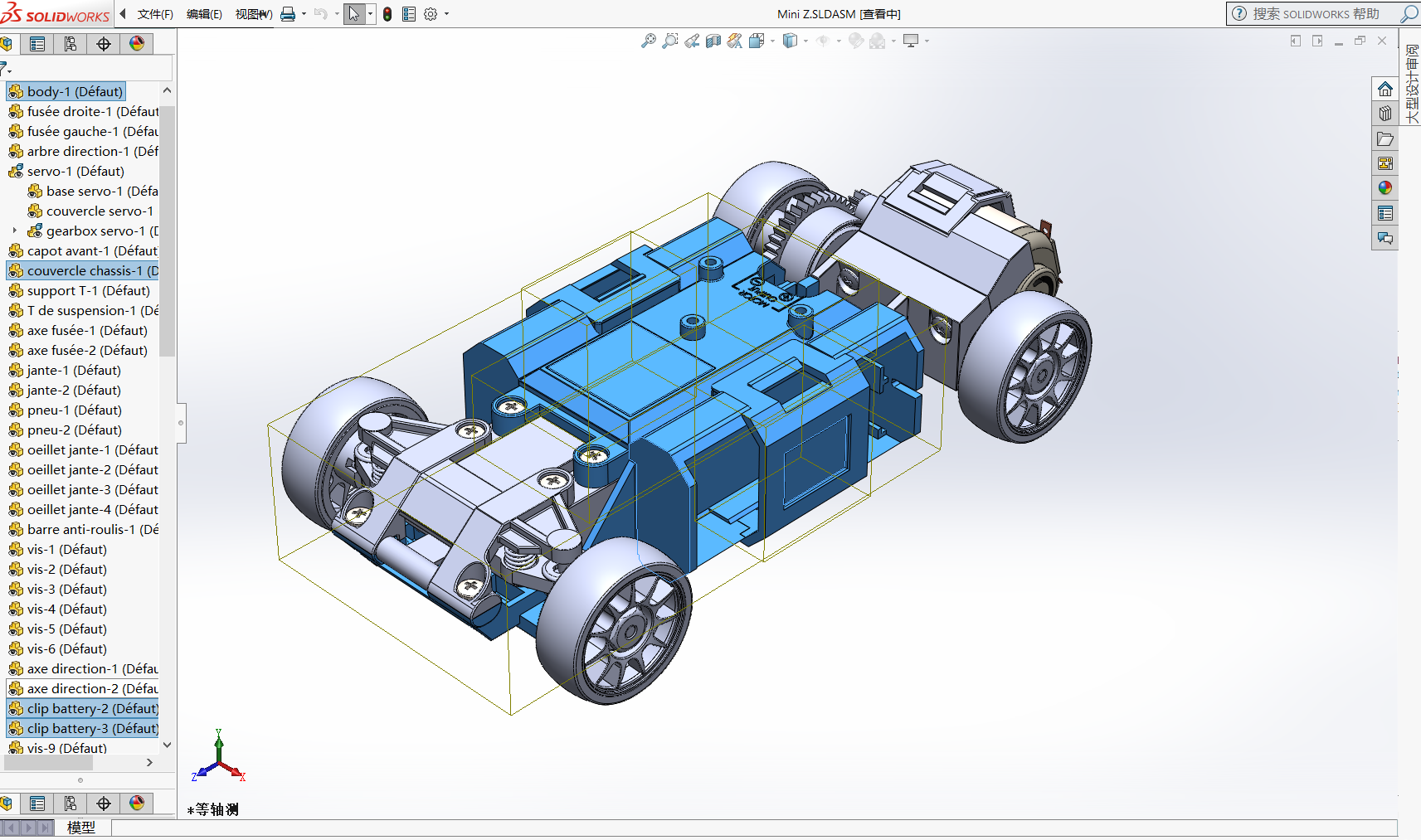1421x840 pixels.
Task: Open the 文件(F) menu
Action: coord(155,14)
